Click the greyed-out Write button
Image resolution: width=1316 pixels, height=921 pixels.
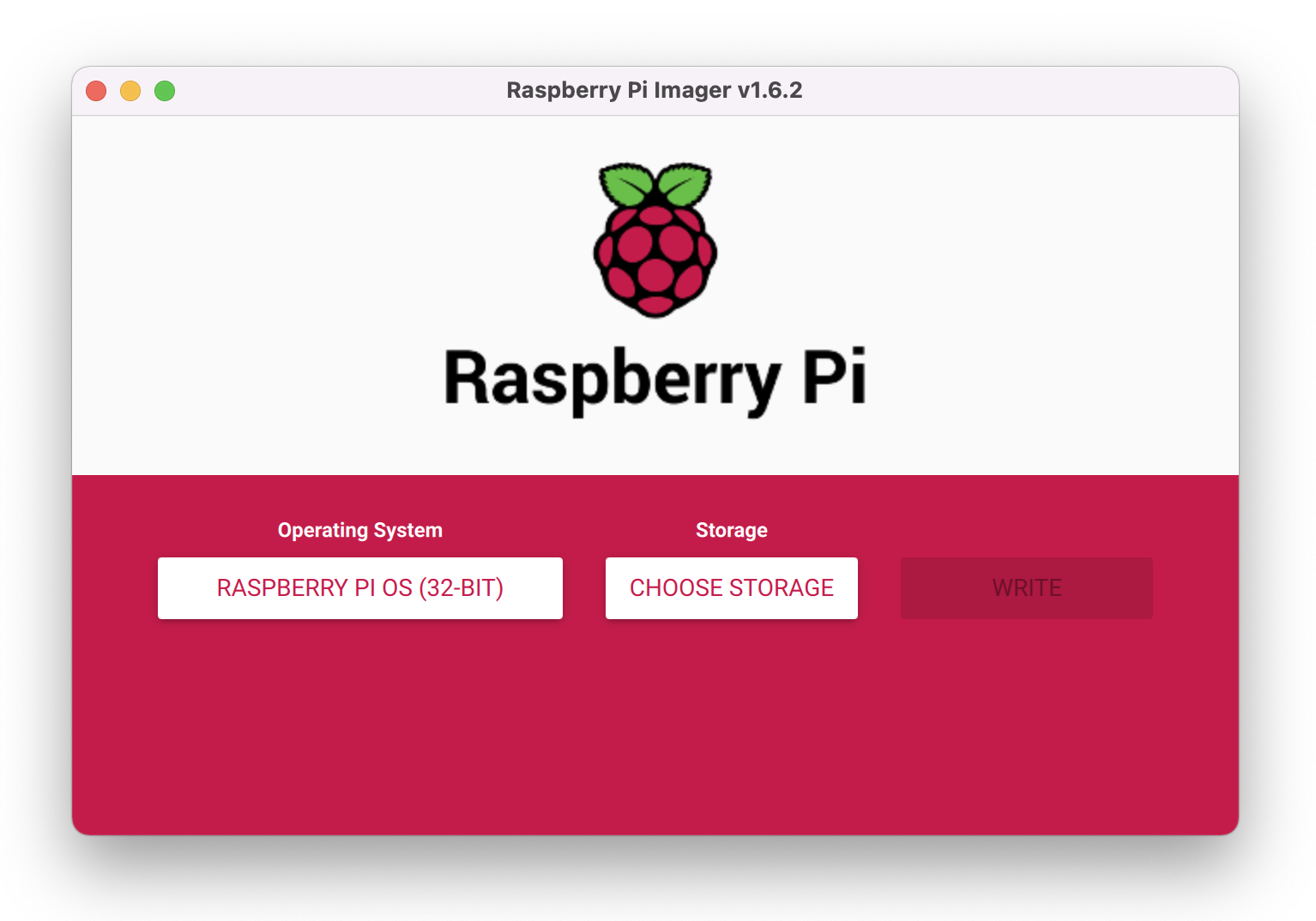pyautogui.click(x=1026, y=587)
